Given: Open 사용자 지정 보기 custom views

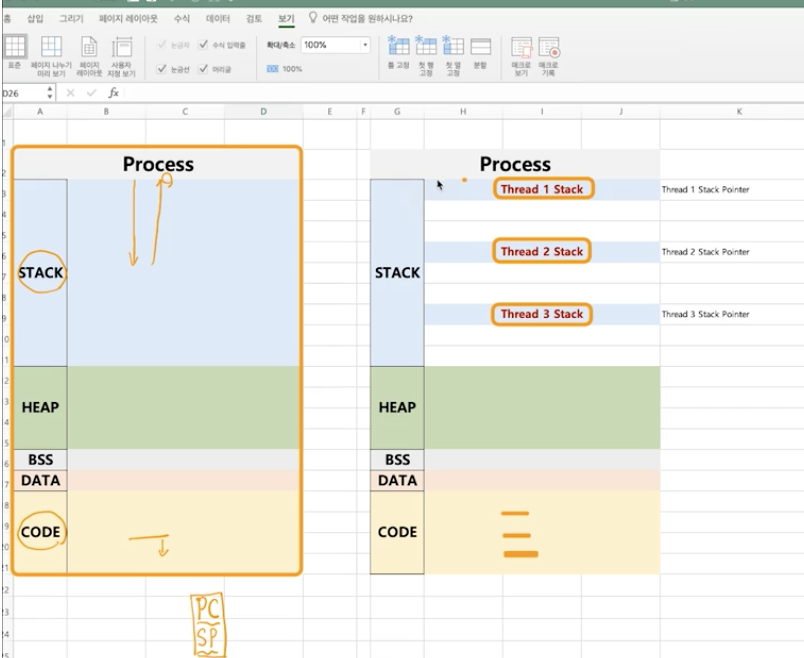Looking at the screenshot, I should [122, 56].
